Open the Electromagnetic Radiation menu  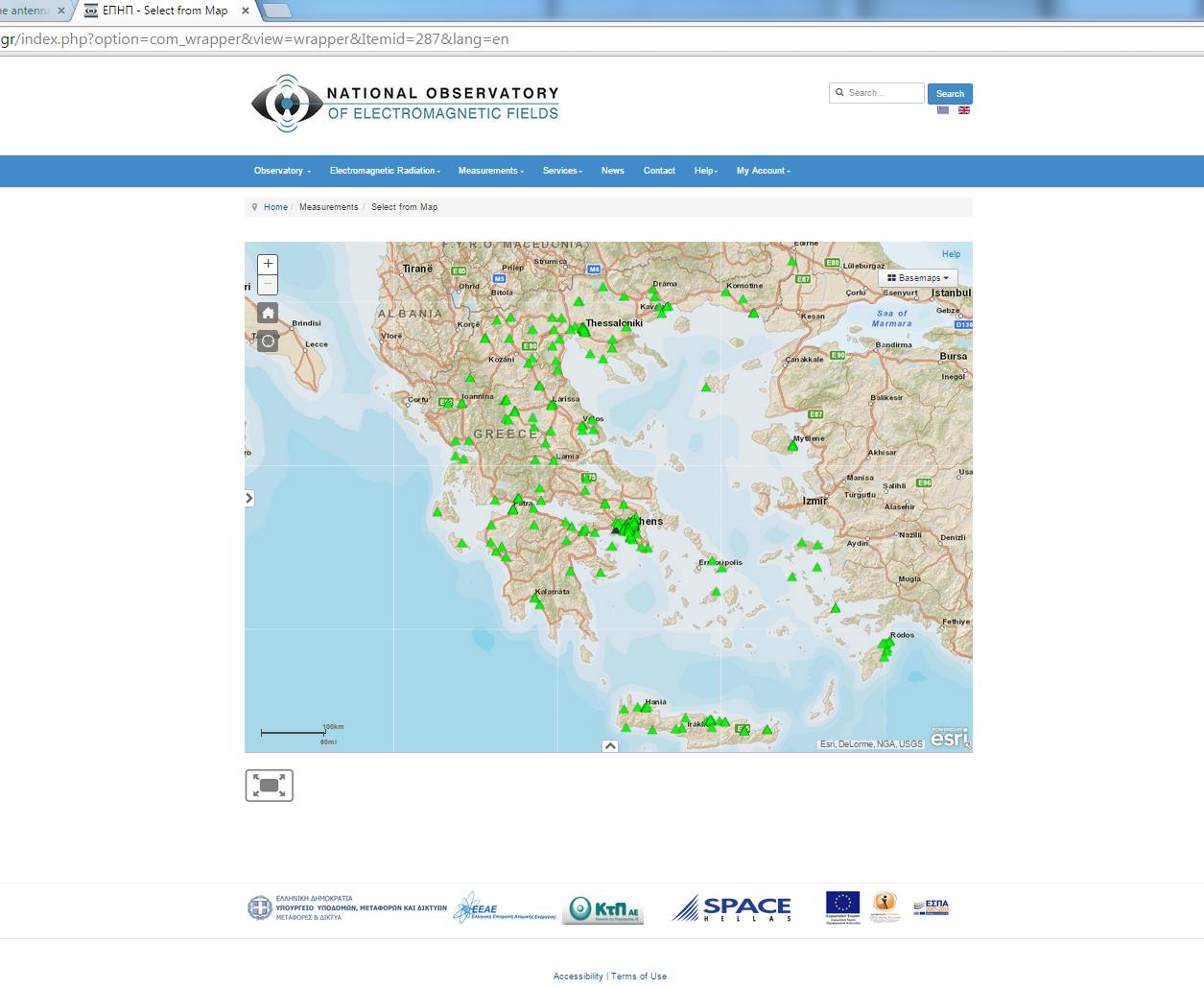(385, 171)
